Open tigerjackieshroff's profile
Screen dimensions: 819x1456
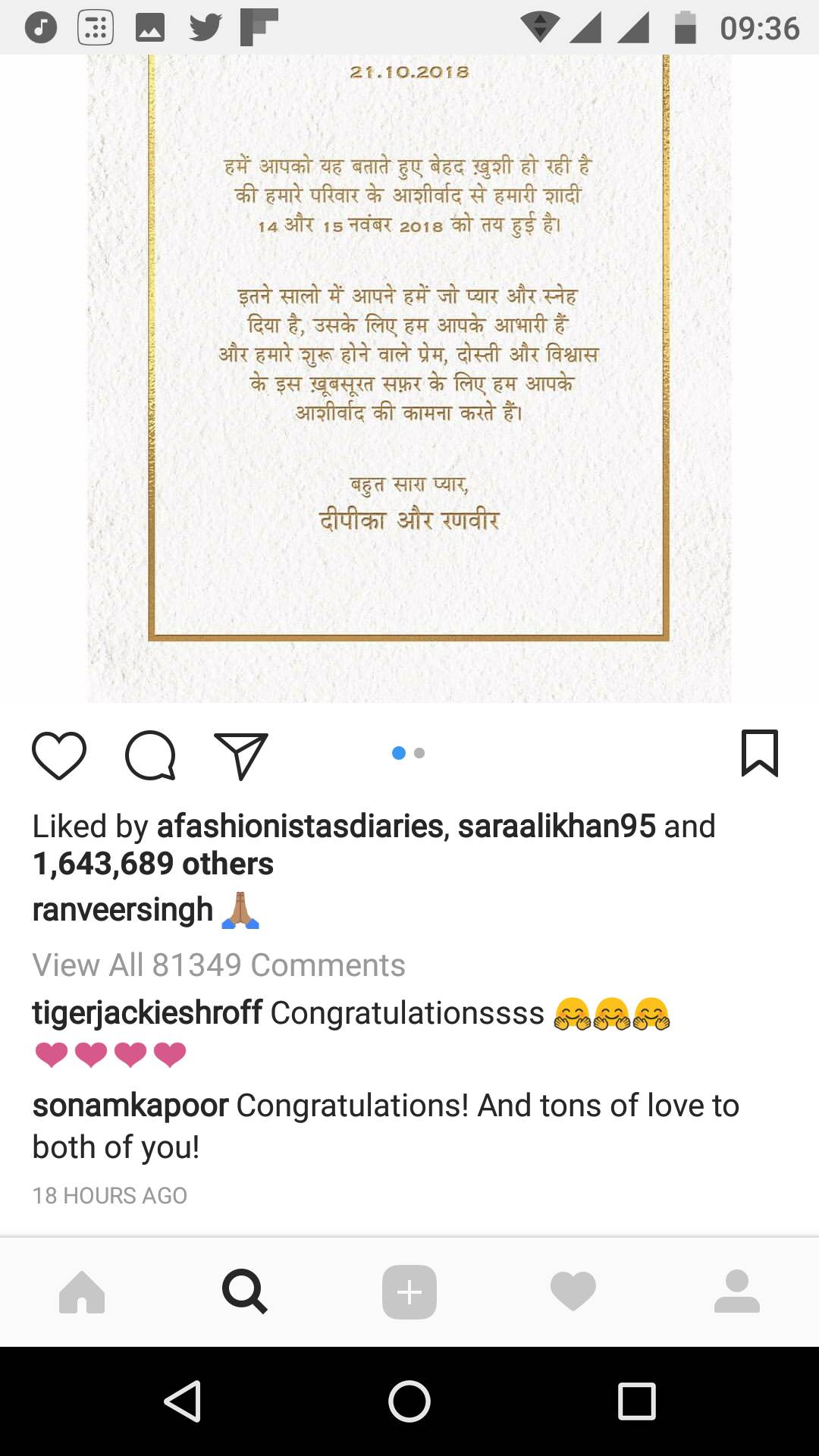(147, 1013)
